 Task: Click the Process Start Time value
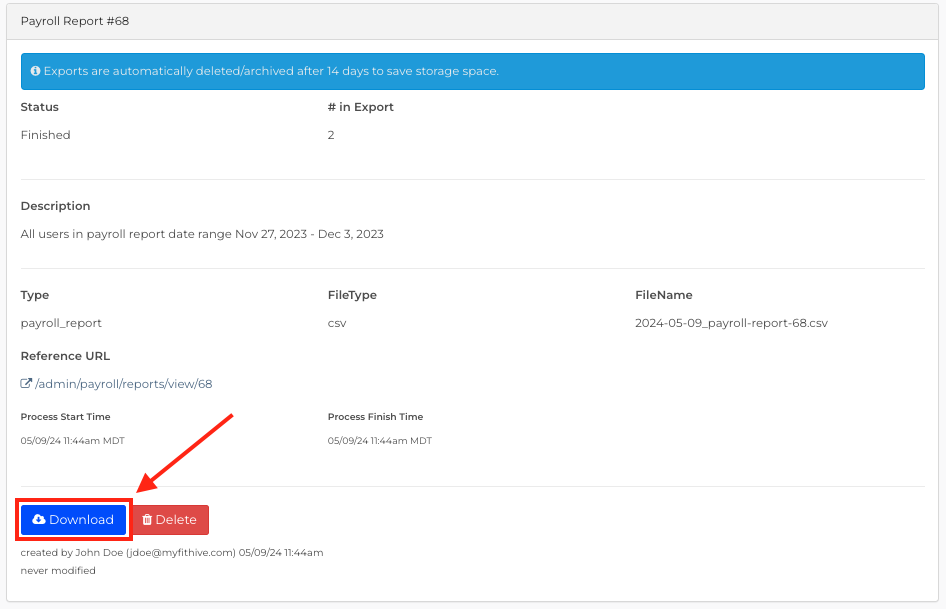coord(72,441)
